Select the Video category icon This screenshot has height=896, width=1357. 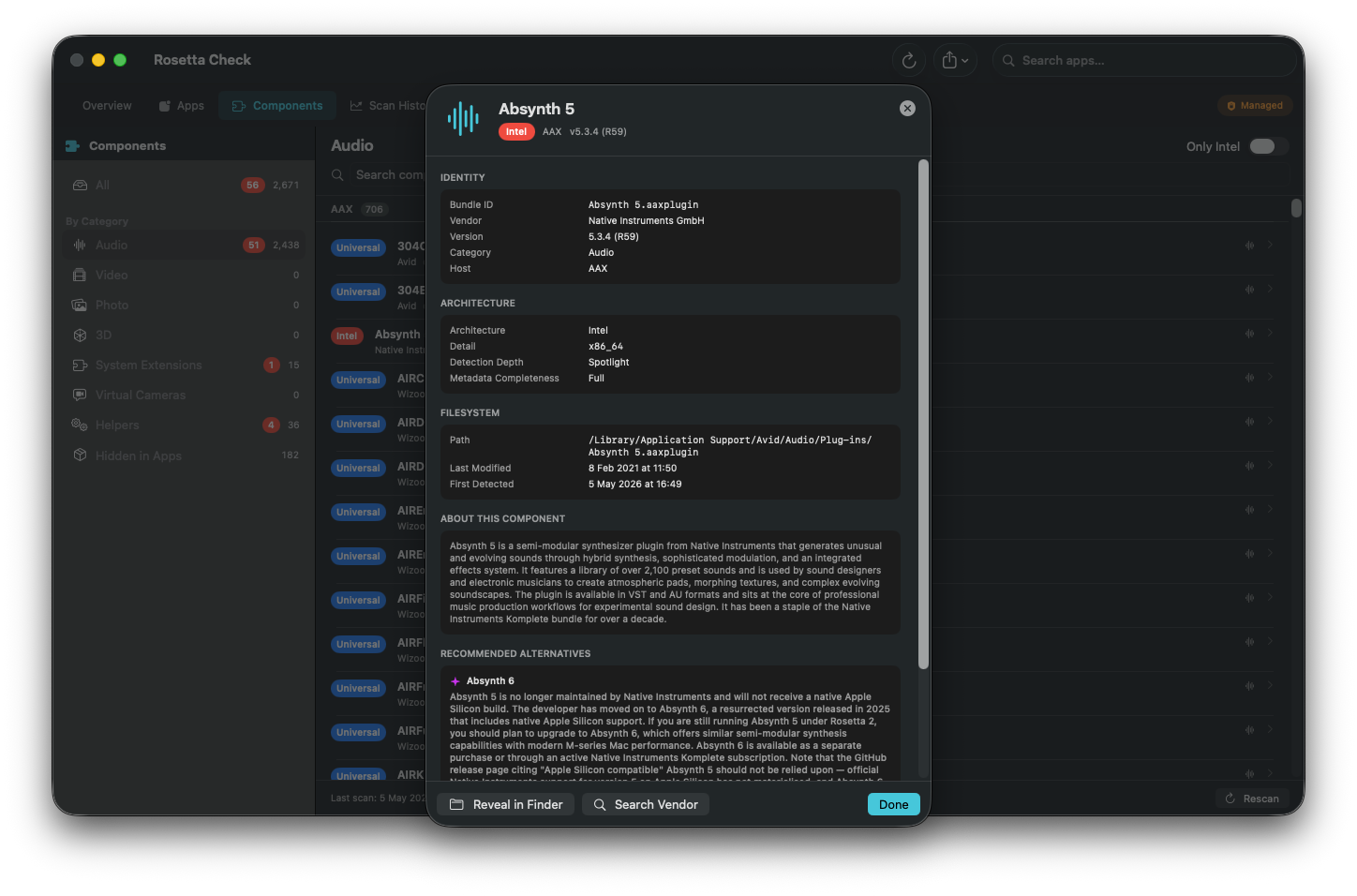tap(80, 276)
